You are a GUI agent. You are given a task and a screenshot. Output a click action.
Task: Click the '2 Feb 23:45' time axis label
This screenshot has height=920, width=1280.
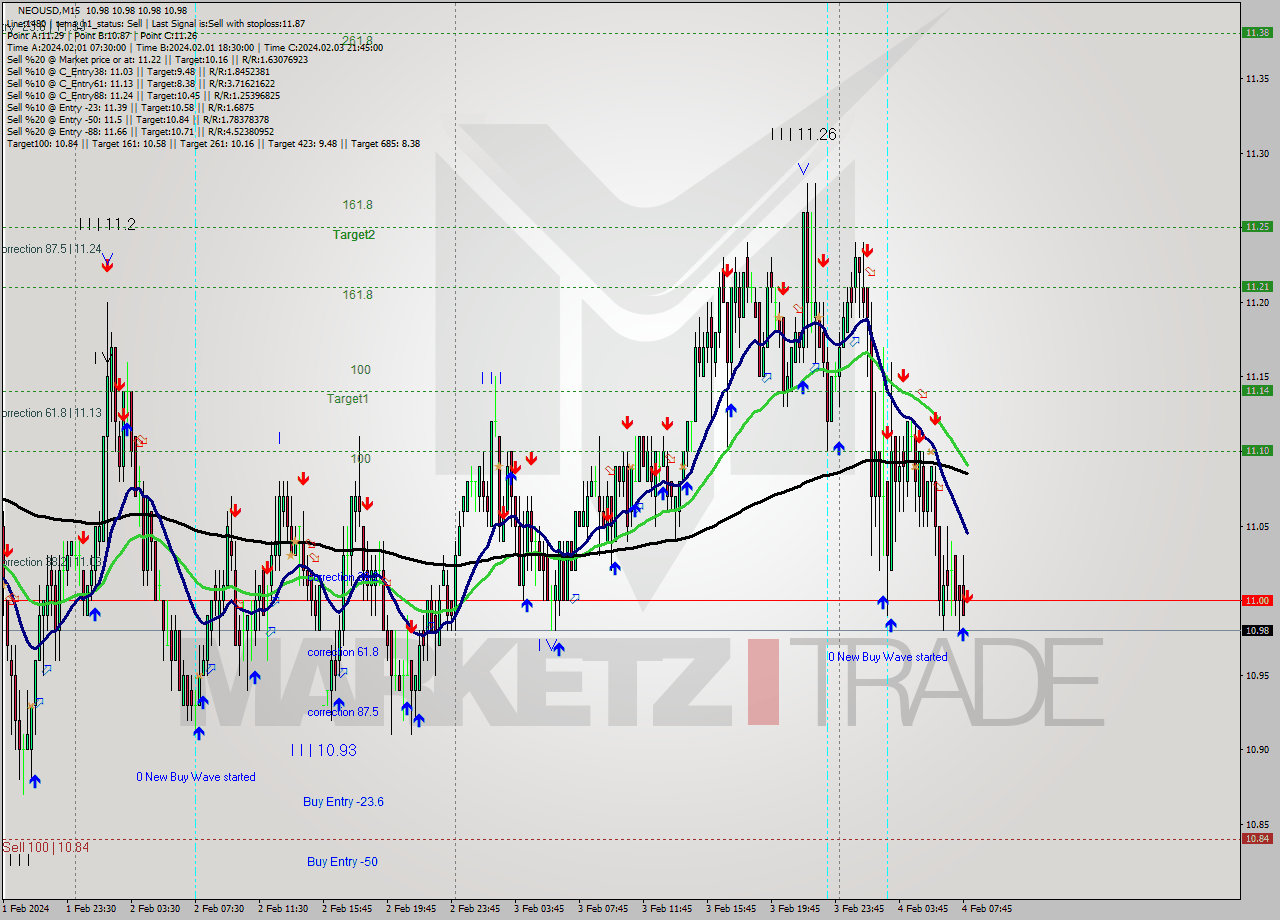click(475, 909)
